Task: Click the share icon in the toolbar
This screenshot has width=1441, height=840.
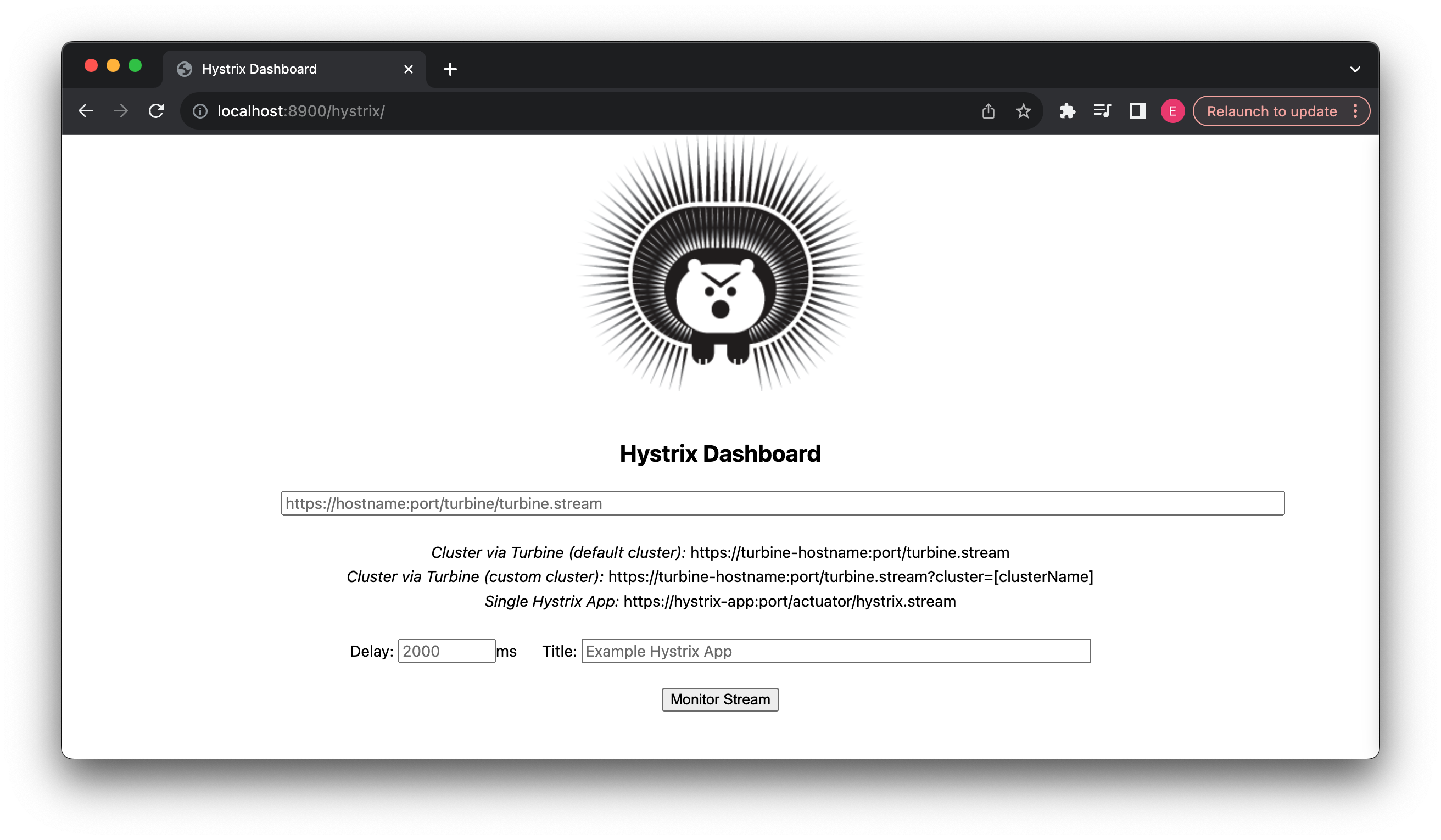Action: (988, 111)
